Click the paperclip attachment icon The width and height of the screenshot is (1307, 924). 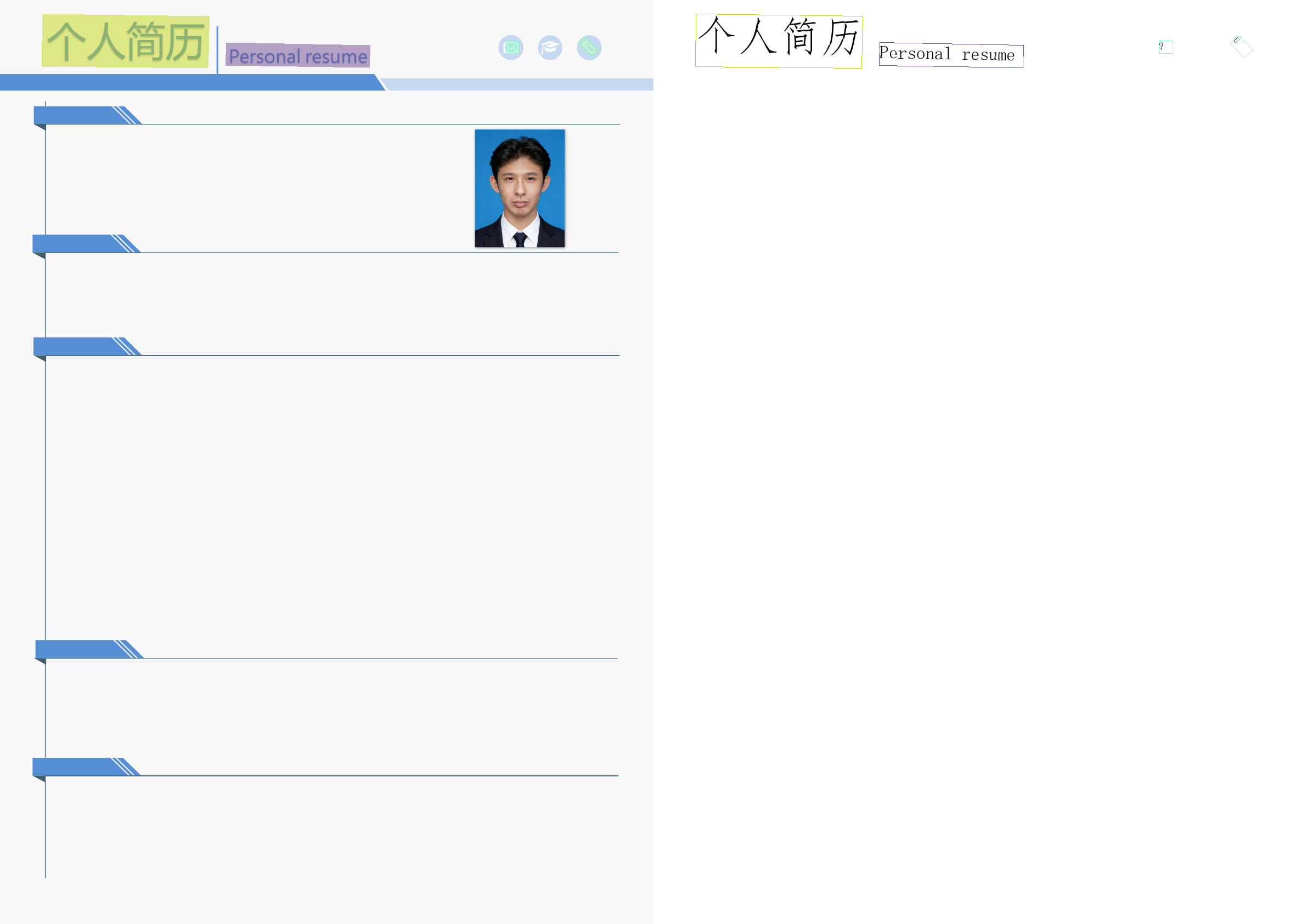coord(589,48)
